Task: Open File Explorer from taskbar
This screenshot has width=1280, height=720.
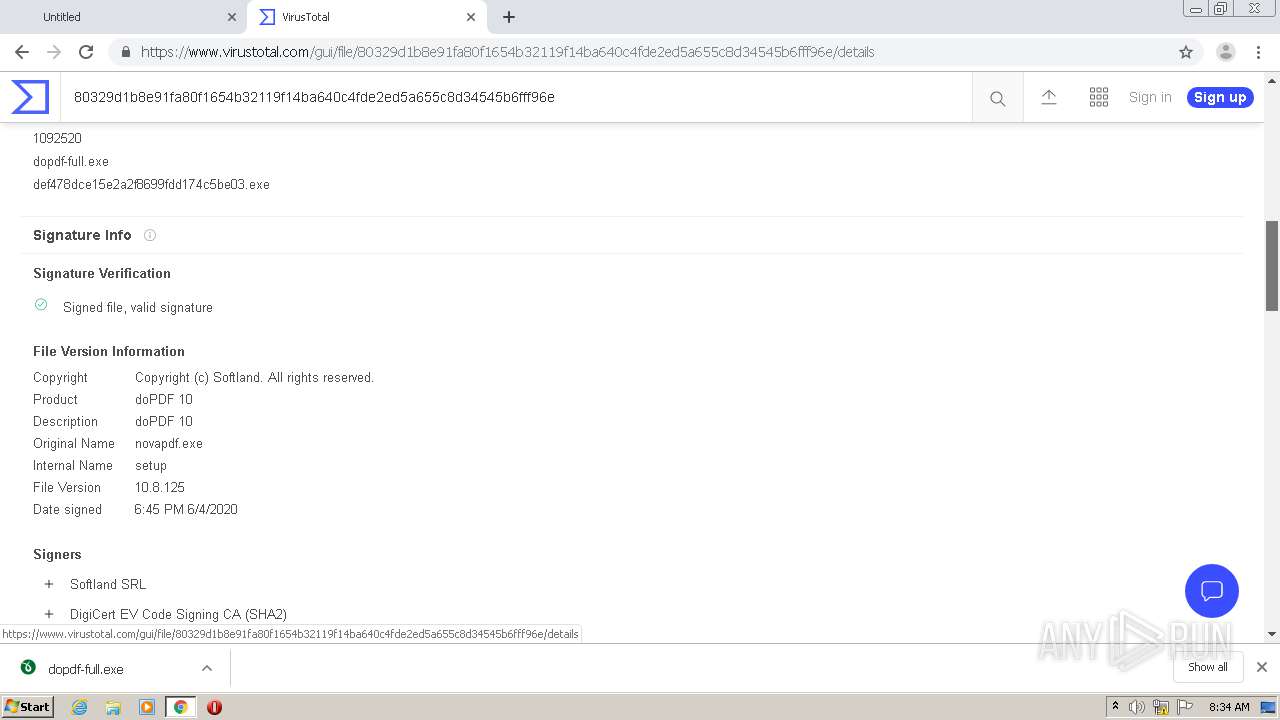Action: [x=113, y=707]
